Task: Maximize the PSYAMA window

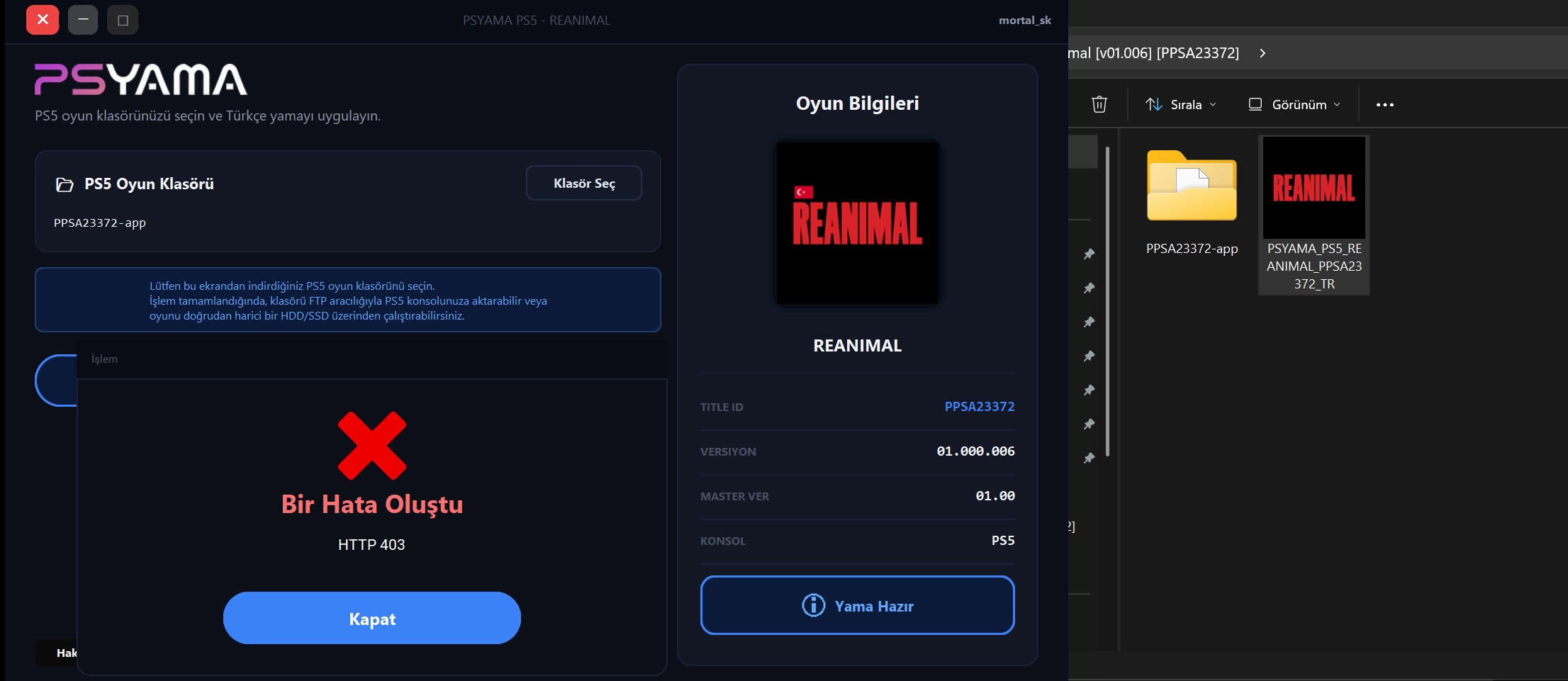Action: (x=123, y=20)
